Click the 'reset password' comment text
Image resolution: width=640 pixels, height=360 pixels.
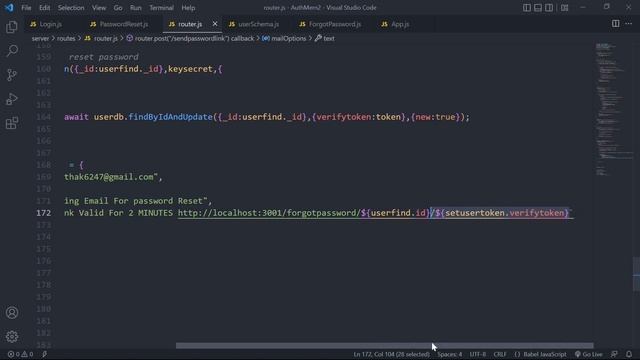coord(104,57)
